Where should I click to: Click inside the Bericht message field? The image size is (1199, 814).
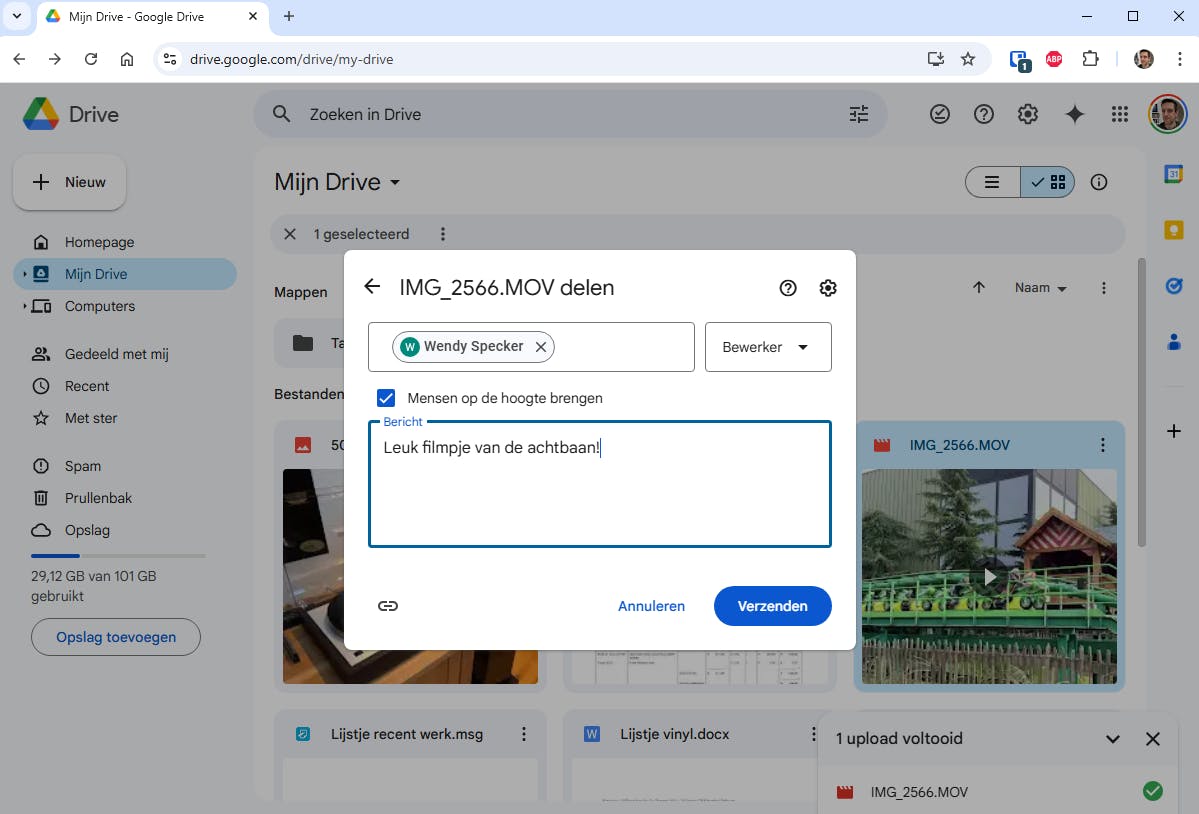pyautogui.click(x=600, y=484)
